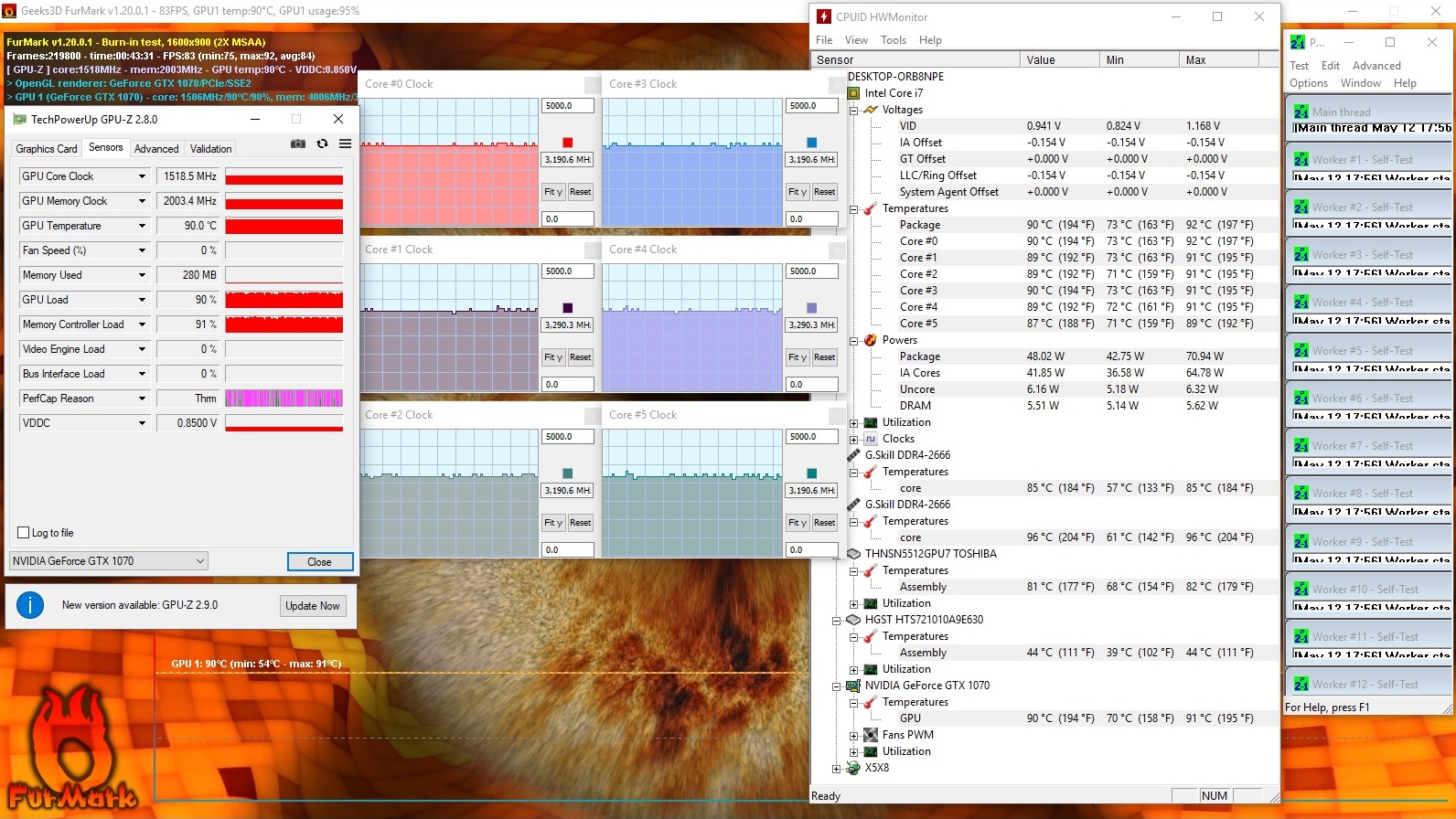Open the GPU Temperature sensor dropdown
This screenshot has width=1456, height=819.
coord(142,226)
